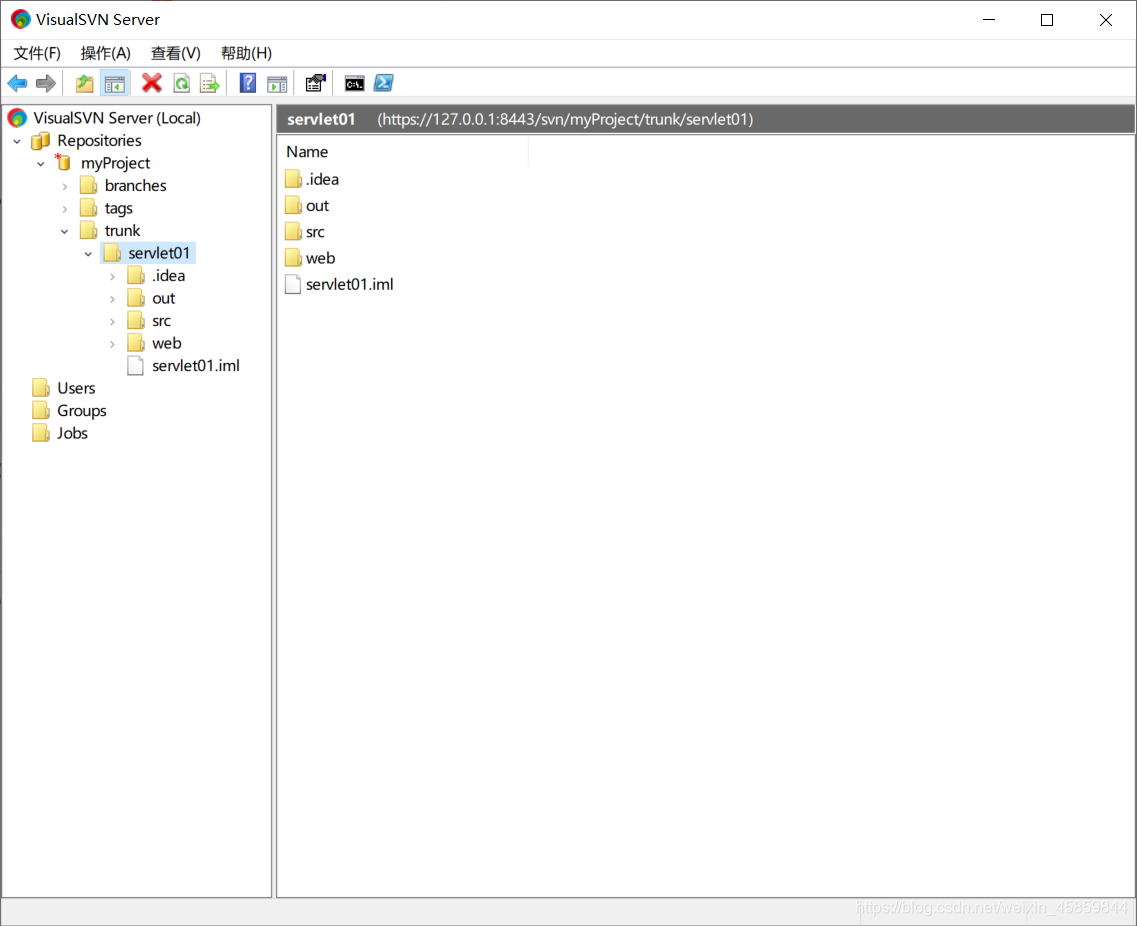
Task: Select VisualSVN Server (Local) in tree
Action: pos(117,117)
